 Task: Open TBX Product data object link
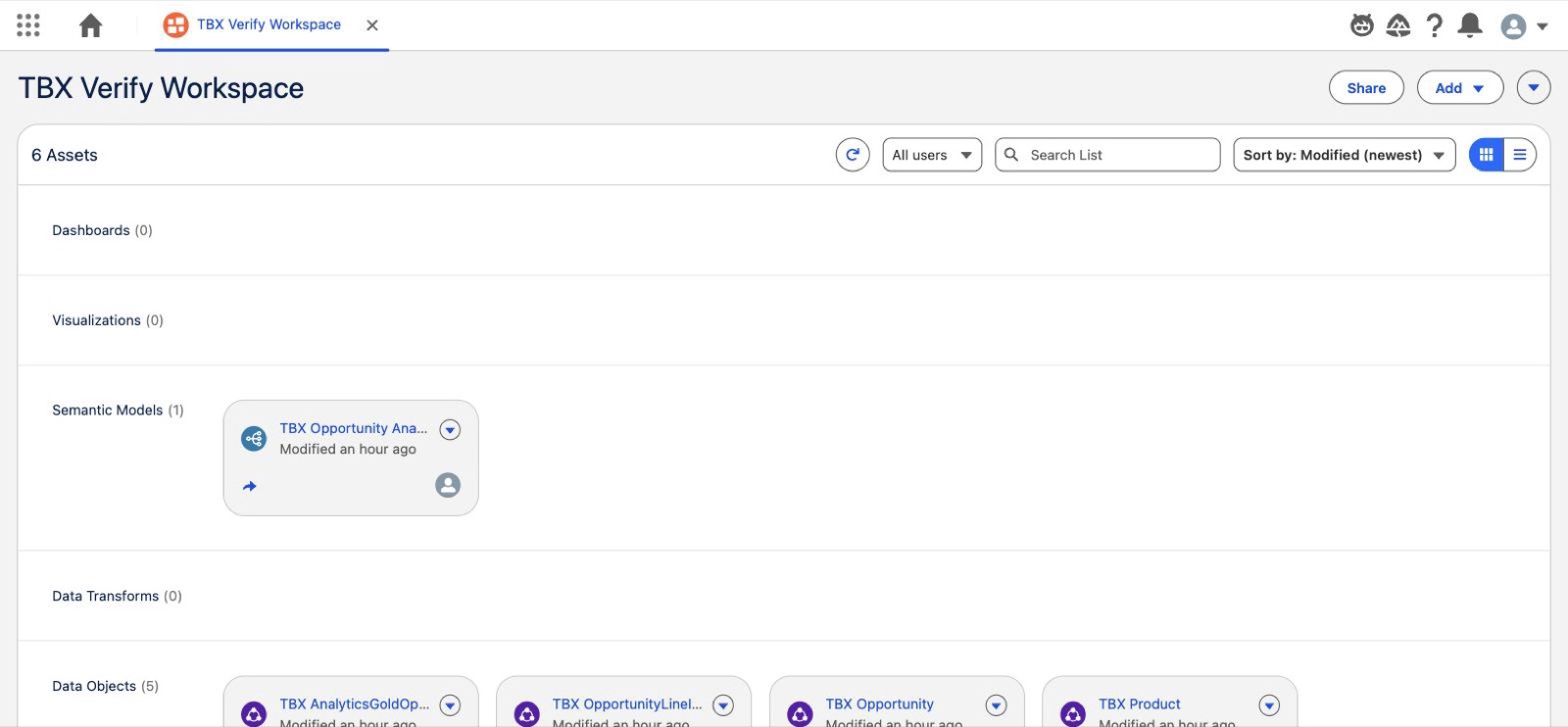1139,703
